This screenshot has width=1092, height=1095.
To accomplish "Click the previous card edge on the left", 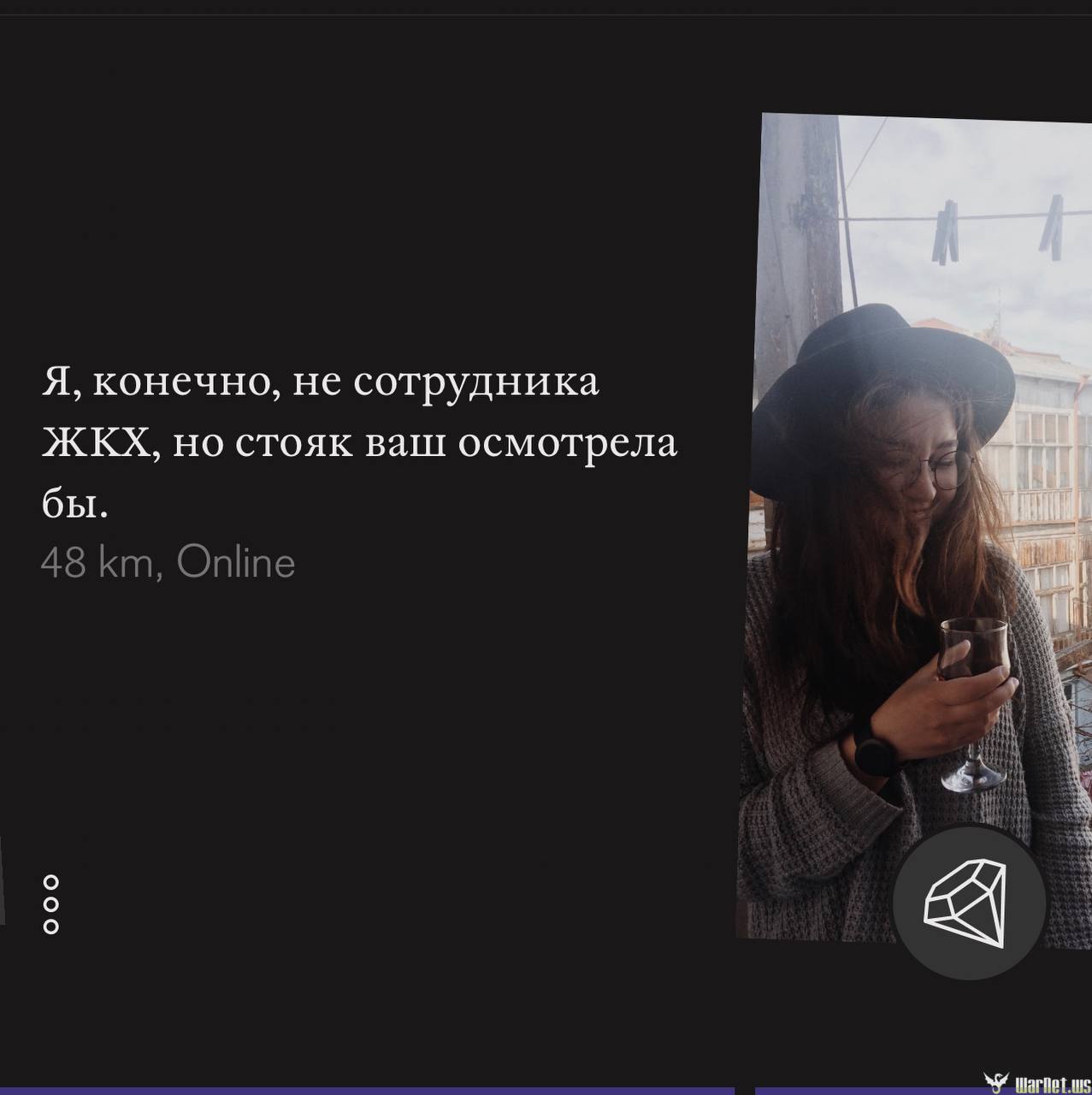I will click(3, 881).
